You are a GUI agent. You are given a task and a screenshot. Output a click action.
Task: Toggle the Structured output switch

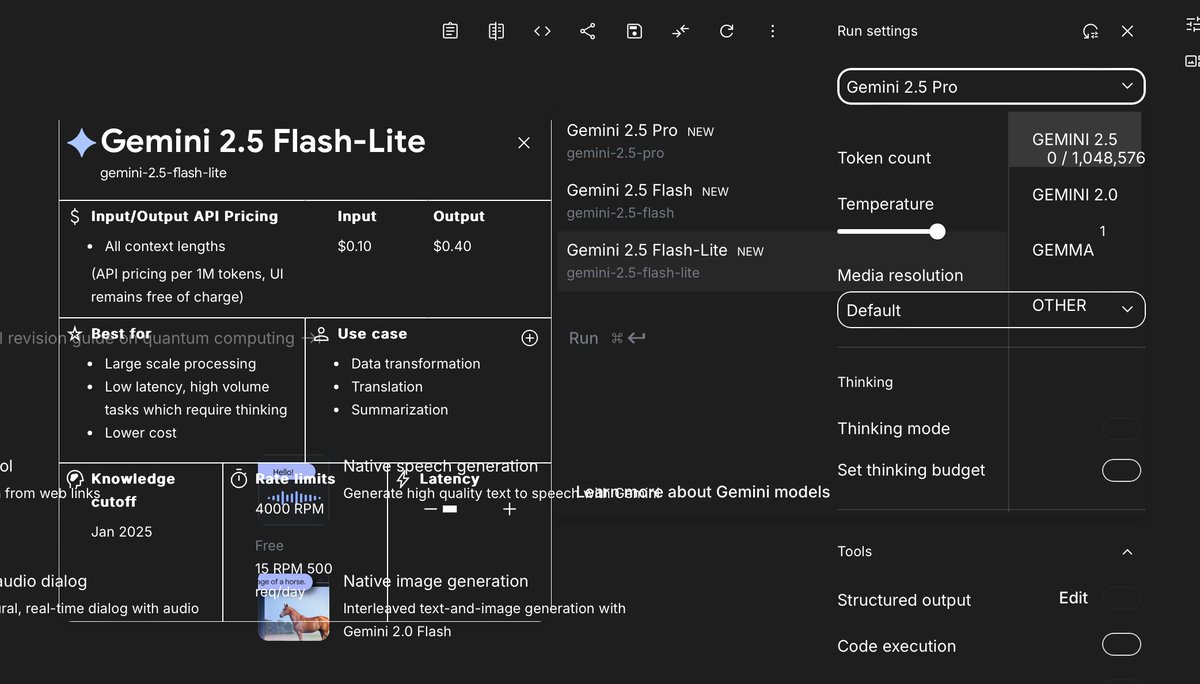coord(1121,599)
